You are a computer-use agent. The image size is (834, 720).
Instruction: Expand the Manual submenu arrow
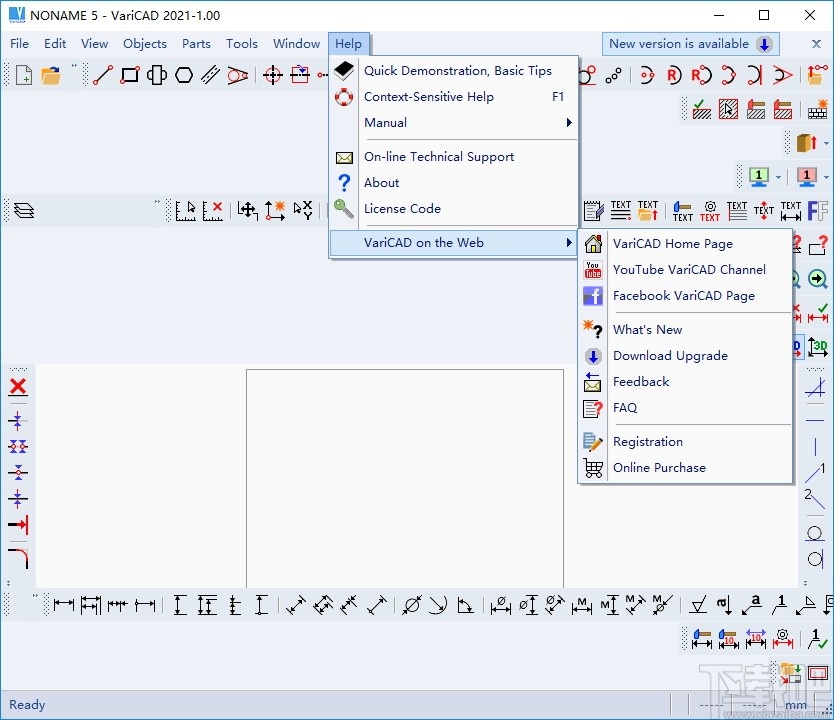tap(569, 123)
